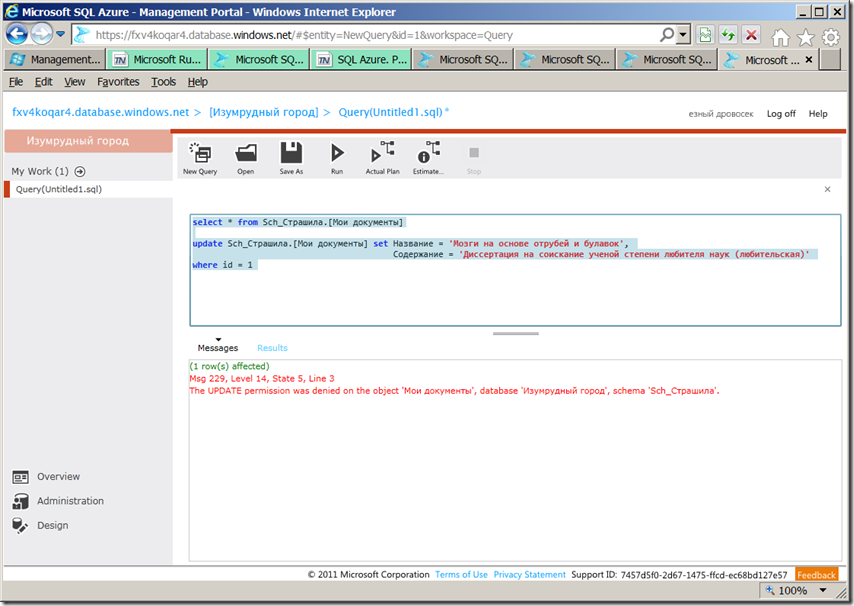Open browser Tools gear icon
Image resolution: width=854 pixels, height=606 pixels.
tap(831, 37)
